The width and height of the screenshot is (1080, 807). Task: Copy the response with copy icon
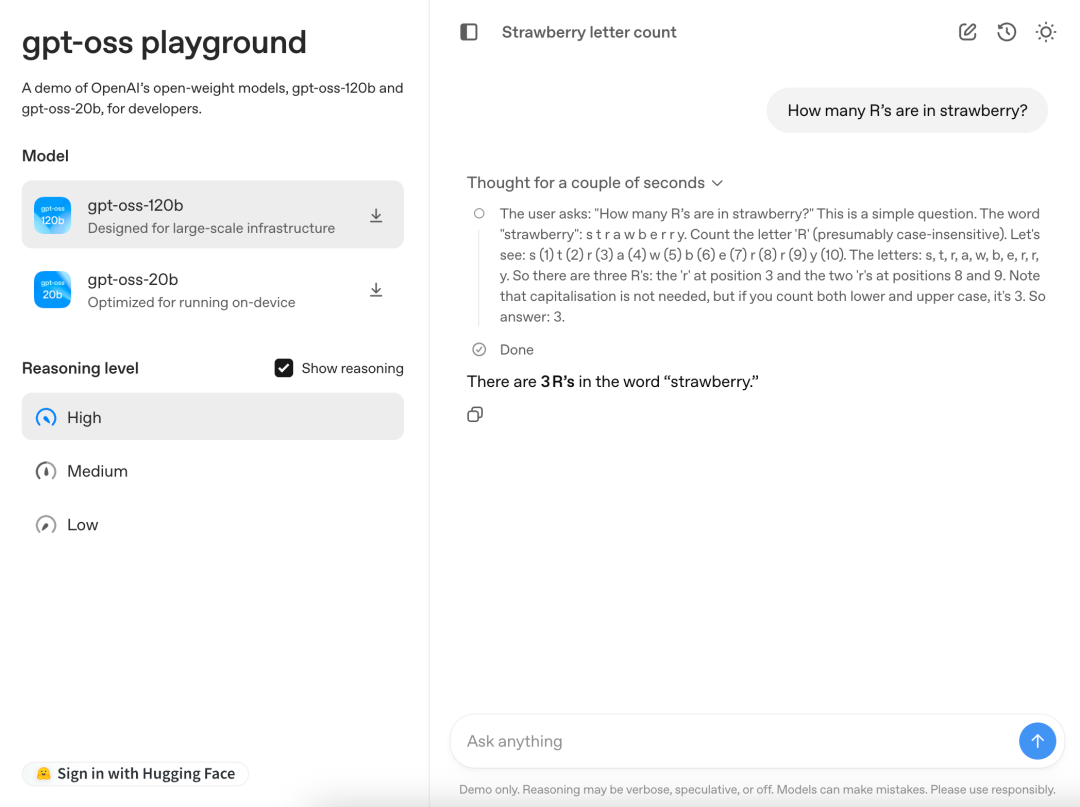pos(475,414)
